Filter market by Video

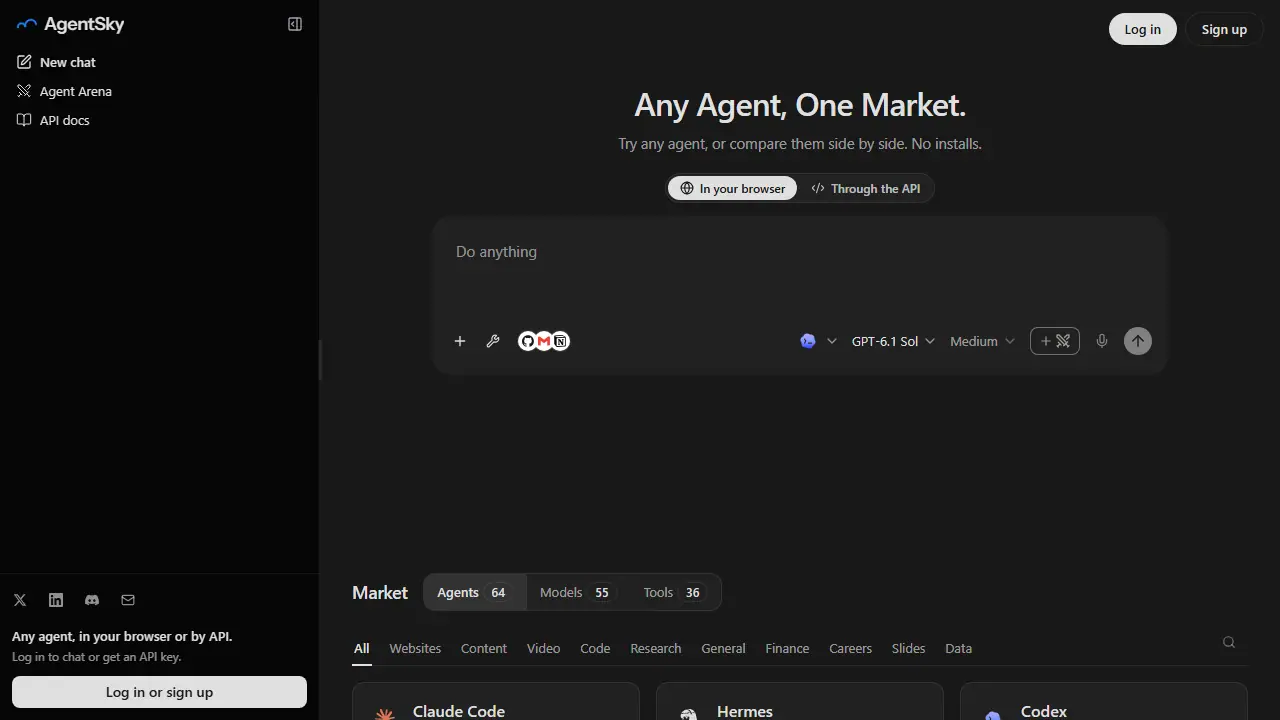pos(544,648)
